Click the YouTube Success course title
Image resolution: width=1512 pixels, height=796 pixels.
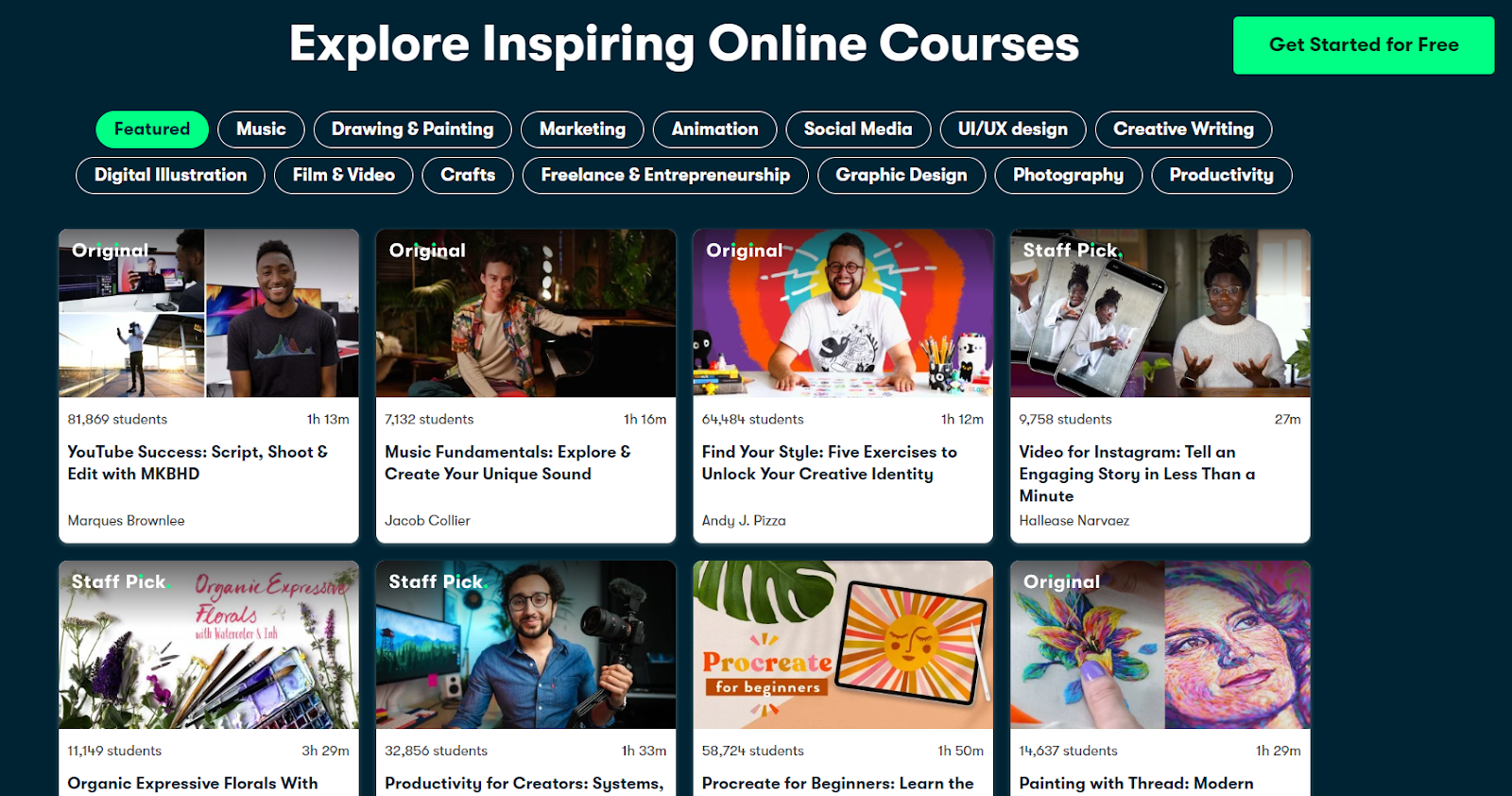pyautogui.click(x=198, y=463)
